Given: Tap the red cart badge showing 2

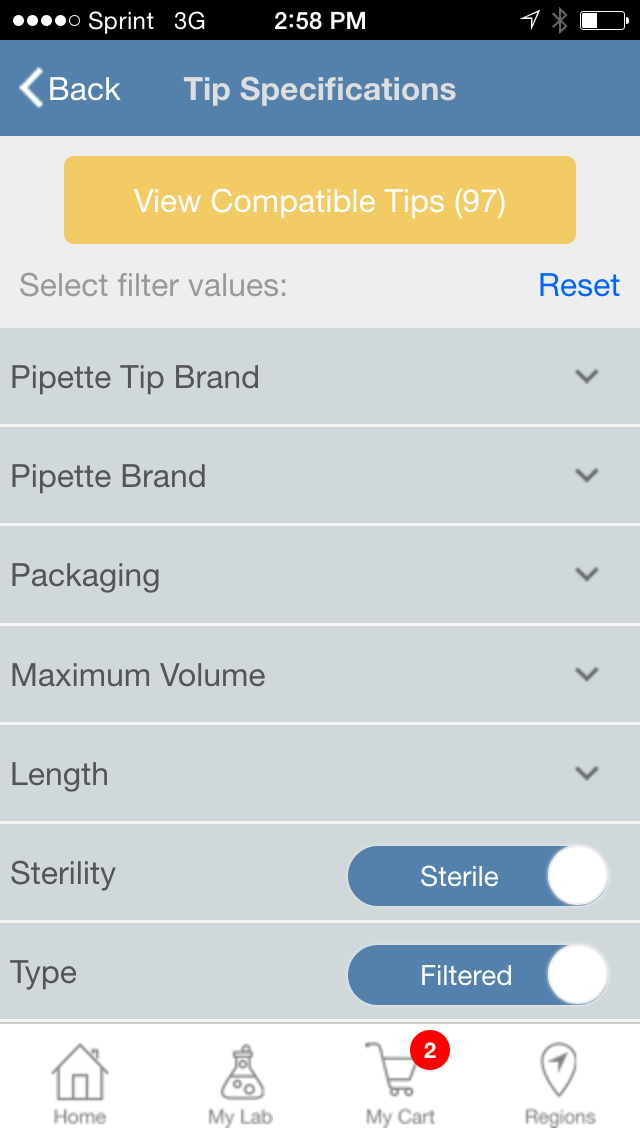Looking at the screenshot, I should 430,1050.
